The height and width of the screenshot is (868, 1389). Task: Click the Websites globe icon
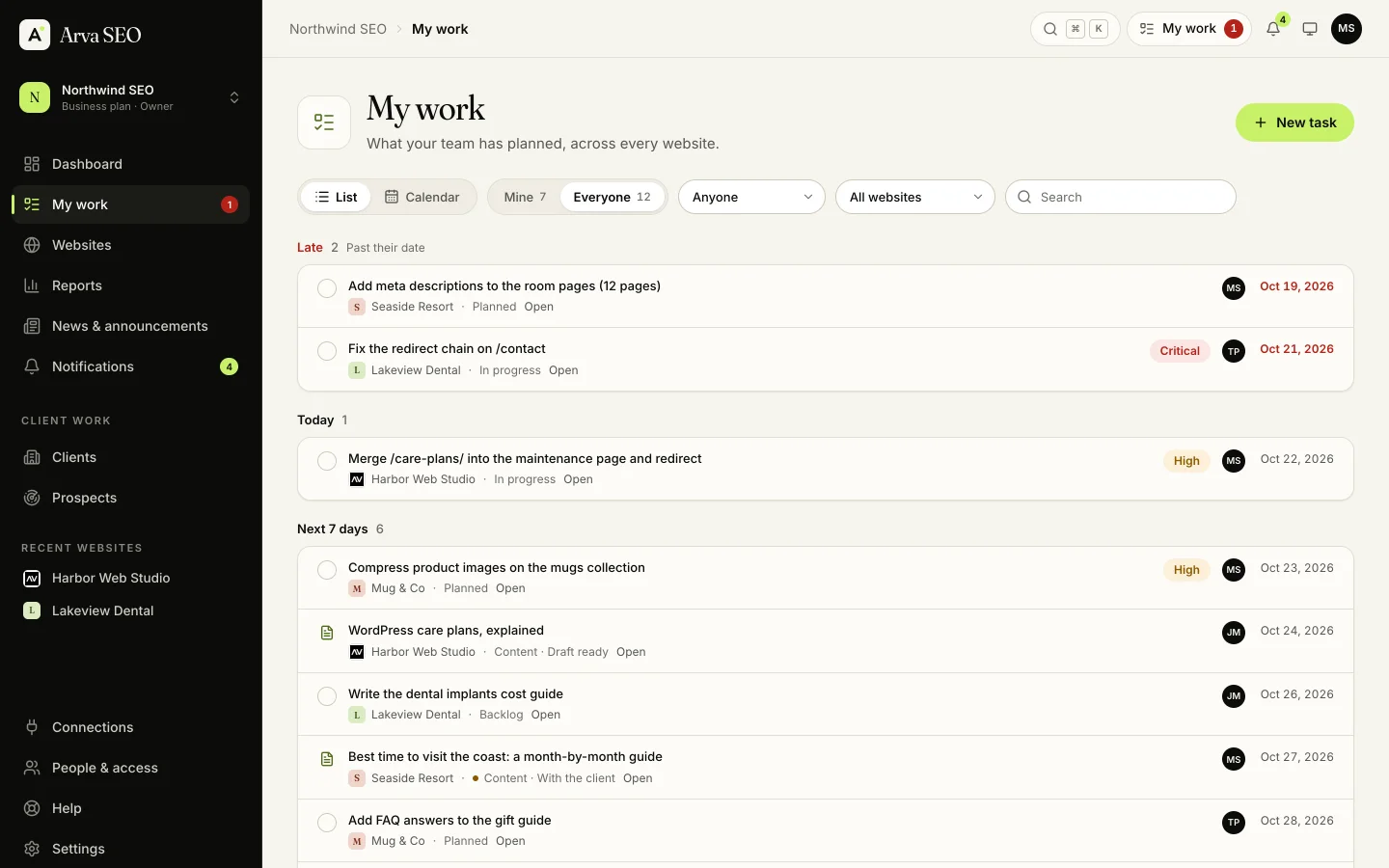tap(32, 245)
